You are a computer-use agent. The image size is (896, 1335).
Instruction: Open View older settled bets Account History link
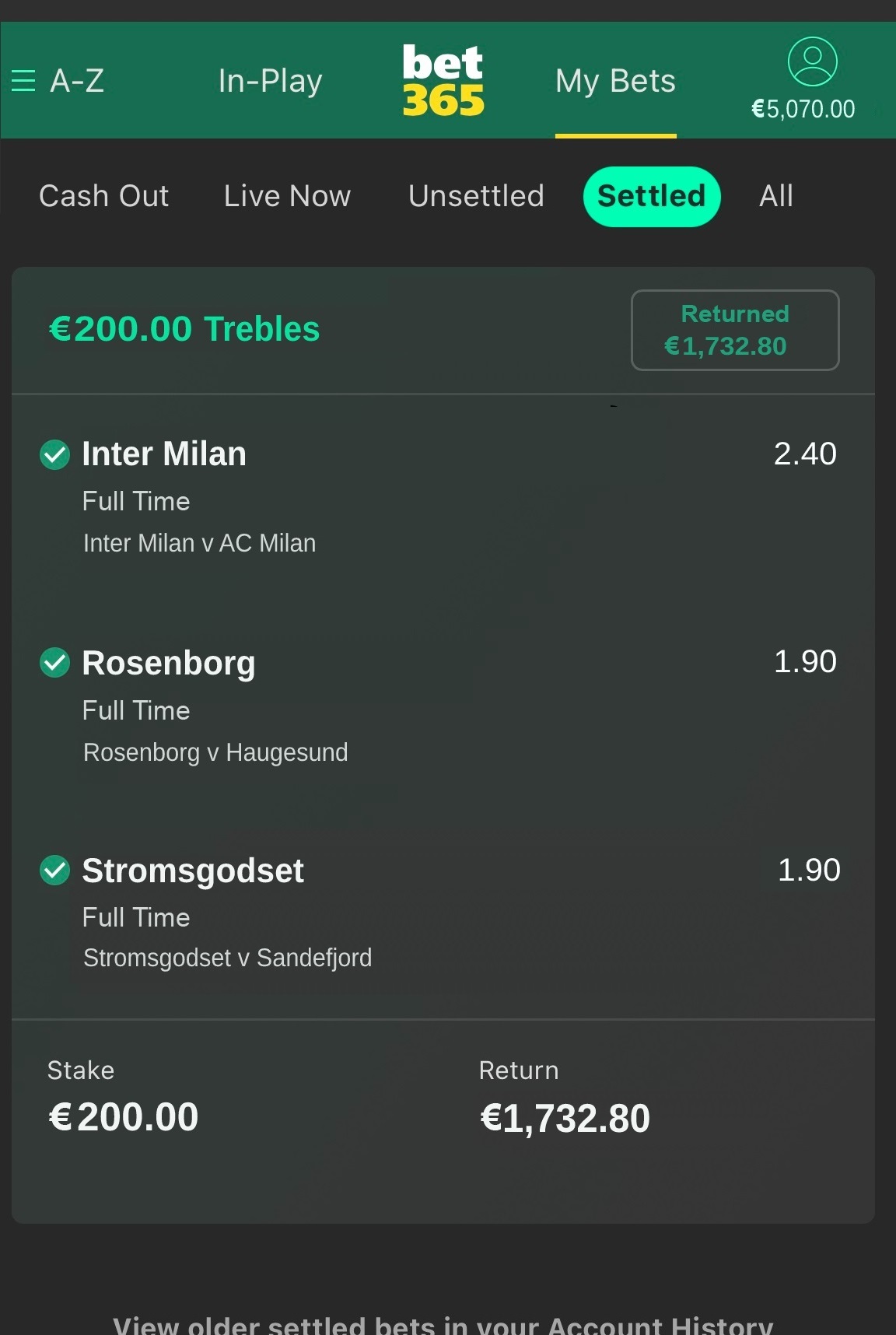[x=443, y=1324]
